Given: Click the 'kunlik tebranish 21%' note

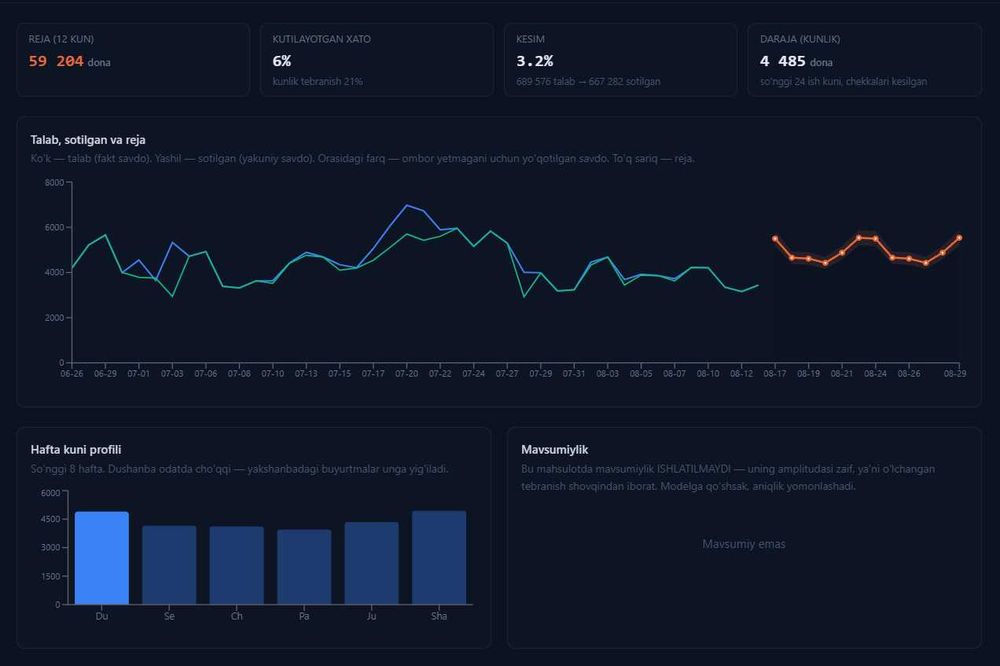Looking at the screenshot, I should [x=318, y=82].
